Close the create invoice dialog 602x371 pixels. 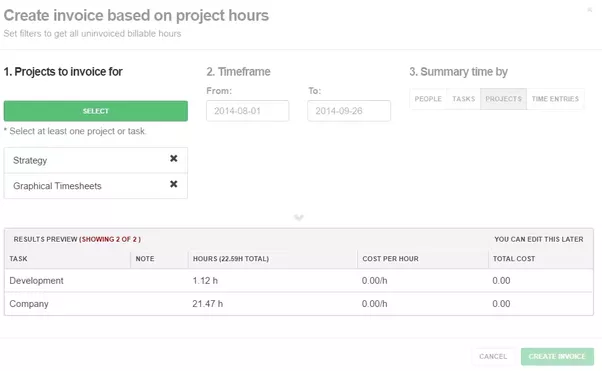coord(590,10)
